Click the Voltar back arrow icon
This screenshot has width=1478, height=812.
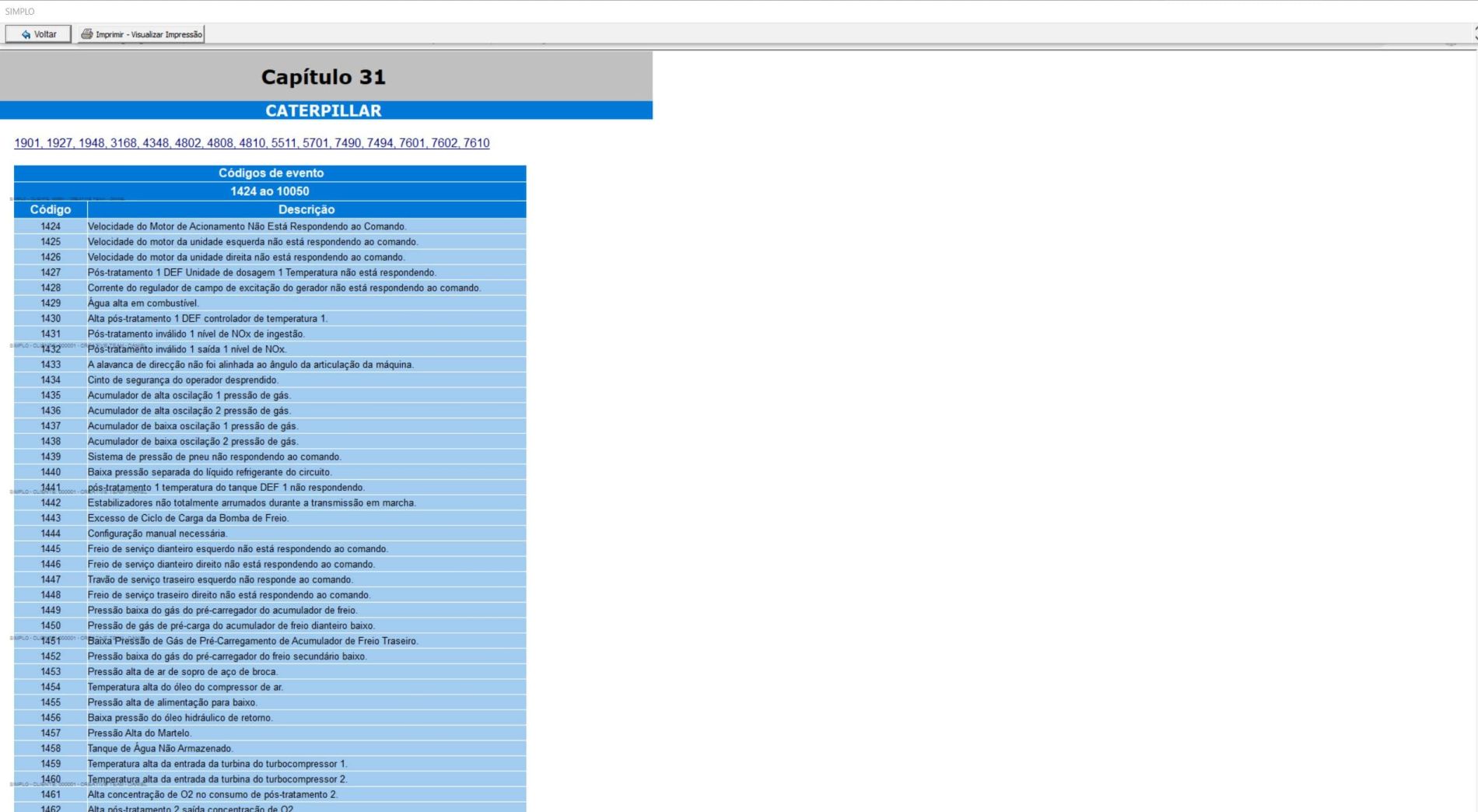click(26, 34)
